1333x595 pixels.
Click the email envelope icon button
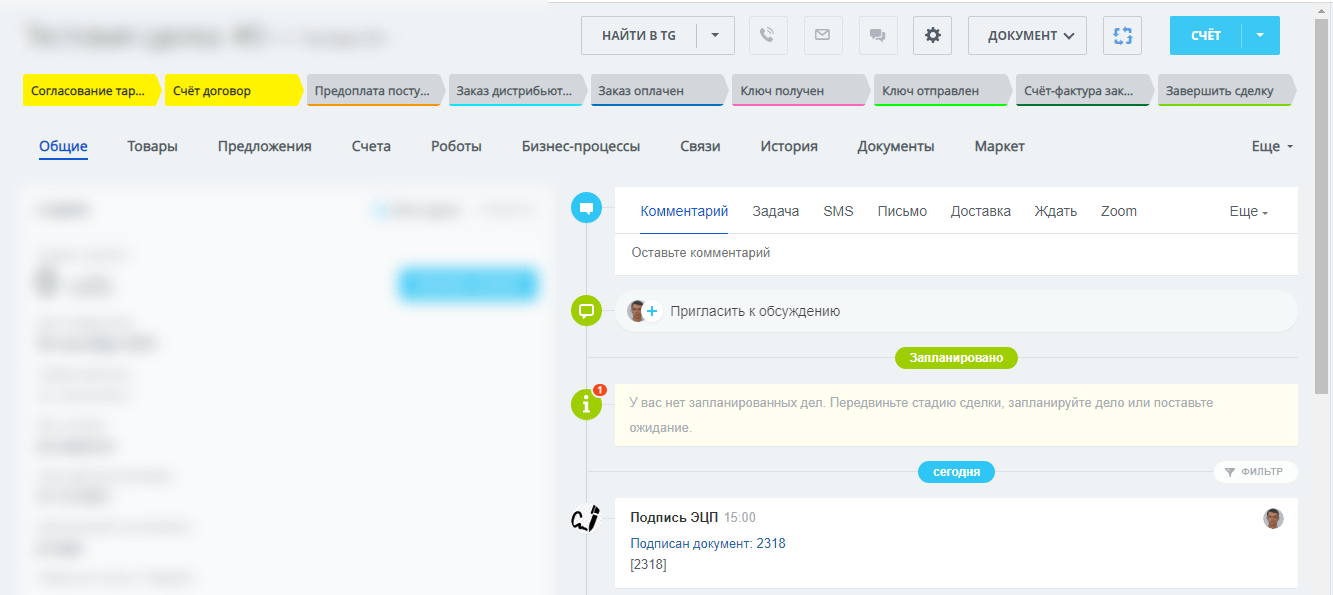(822, 35)
